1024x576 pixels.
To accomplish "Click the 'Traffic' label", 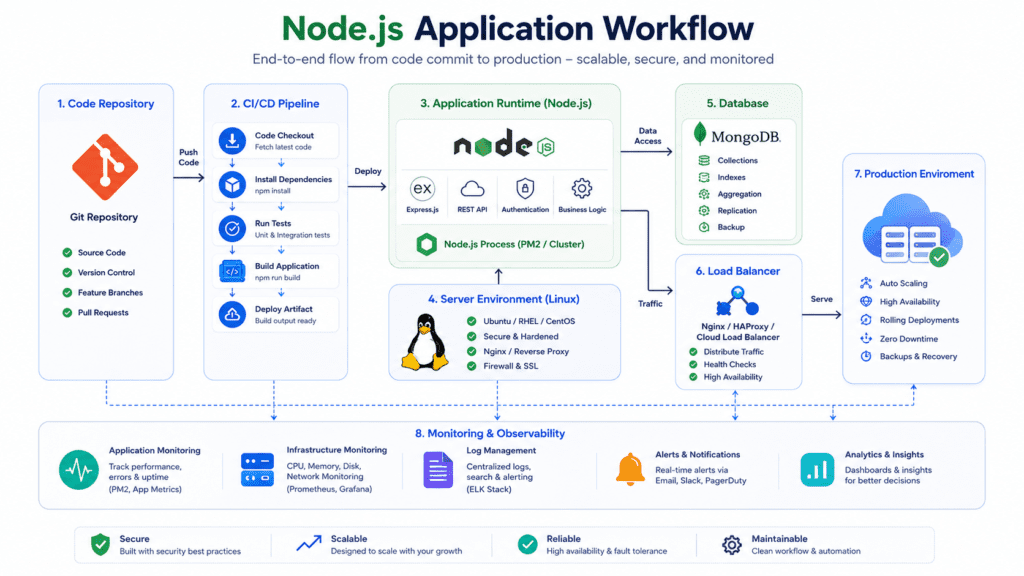I will point(650,304).
